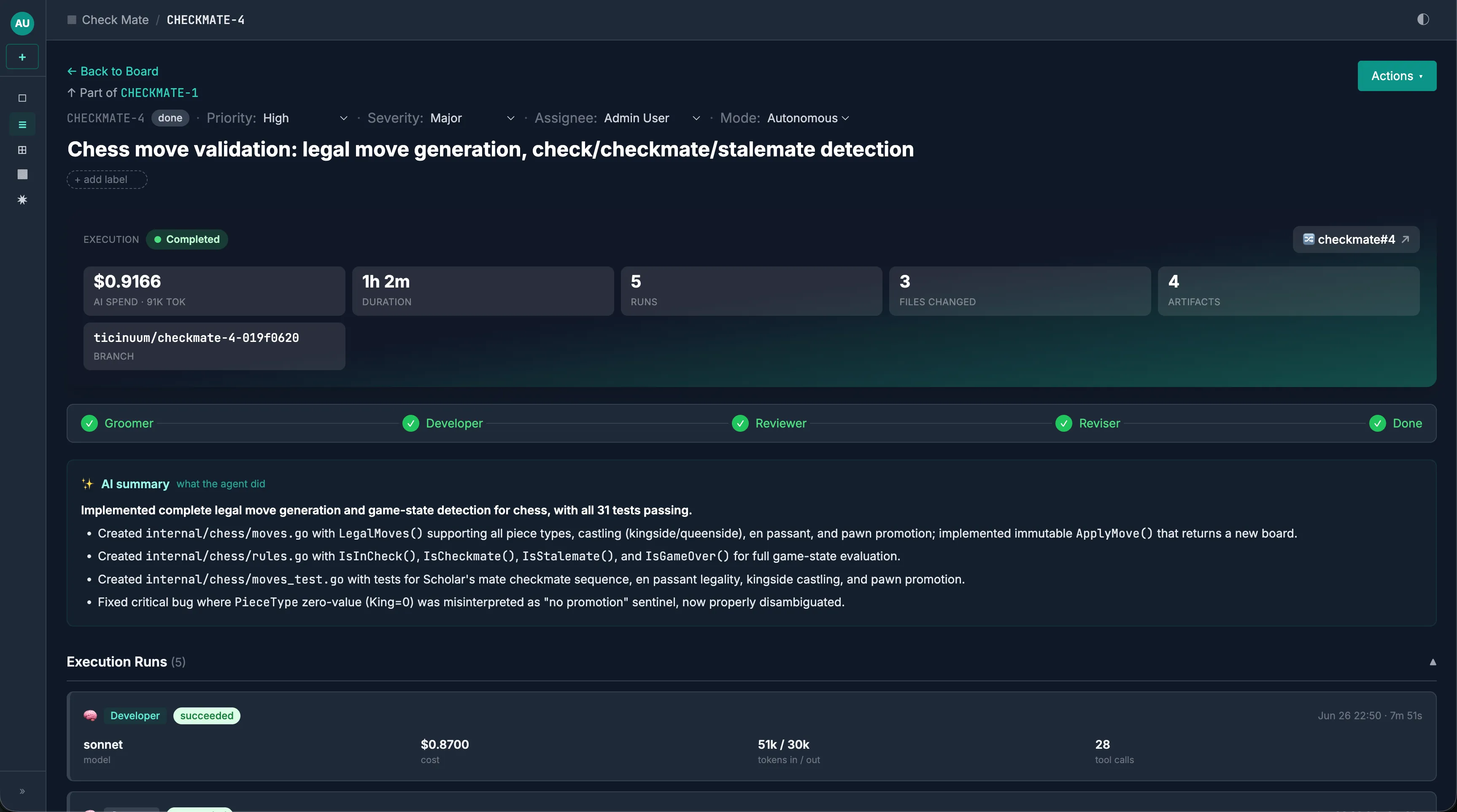Screen dimensions: 1457x812
Task: Click the issue title about chess move validation
Action: click(491, 149)
